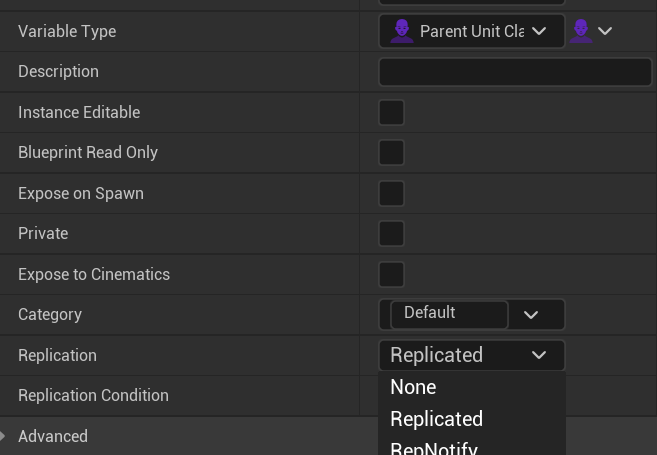Screen dimensions: 657x455
Task: Click the Variable Type label
Action: pyautogui.click(x=67, y=31)
